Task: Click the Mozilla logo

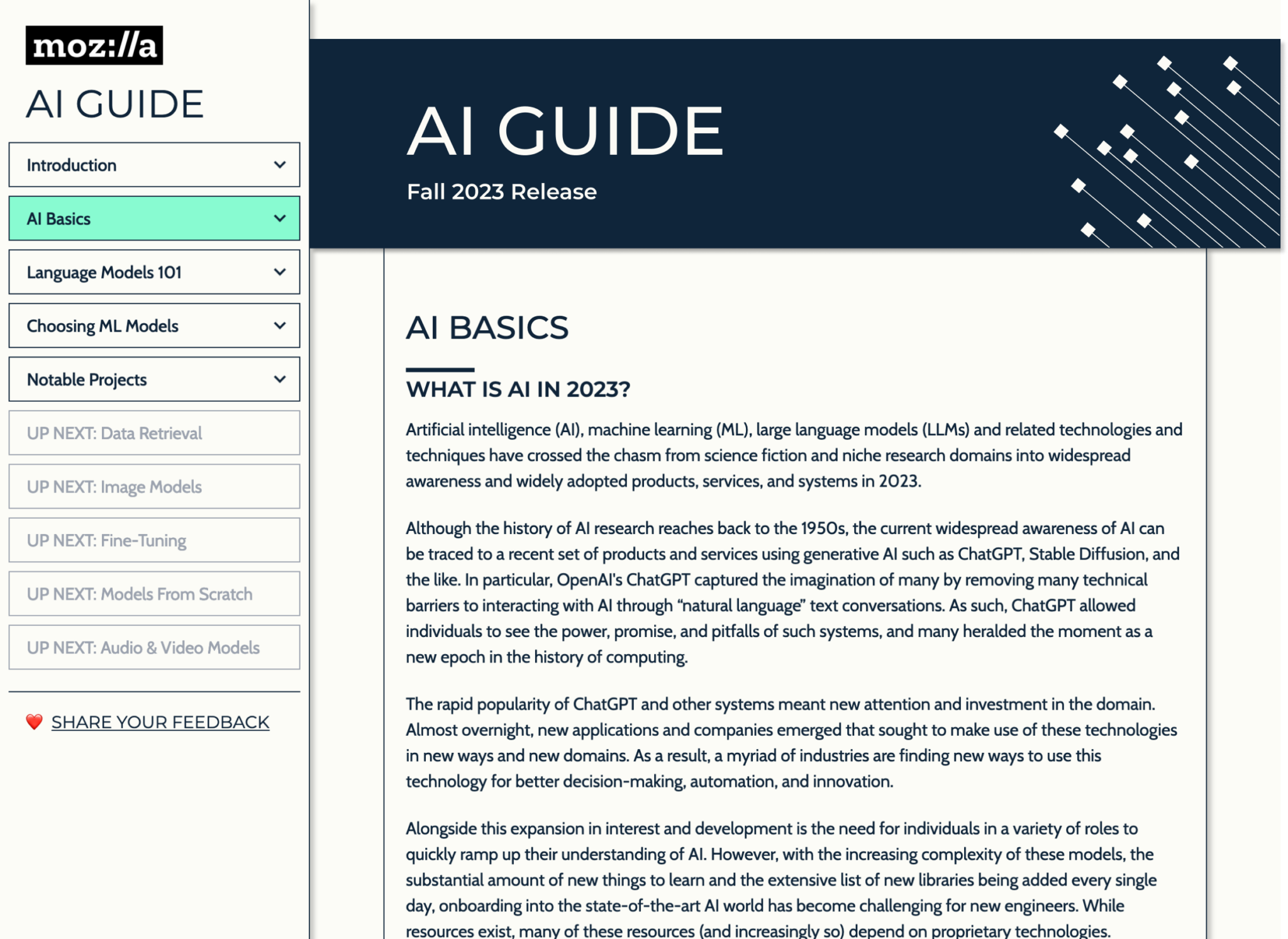Action: pyautogui.click(x=94, y=45)
